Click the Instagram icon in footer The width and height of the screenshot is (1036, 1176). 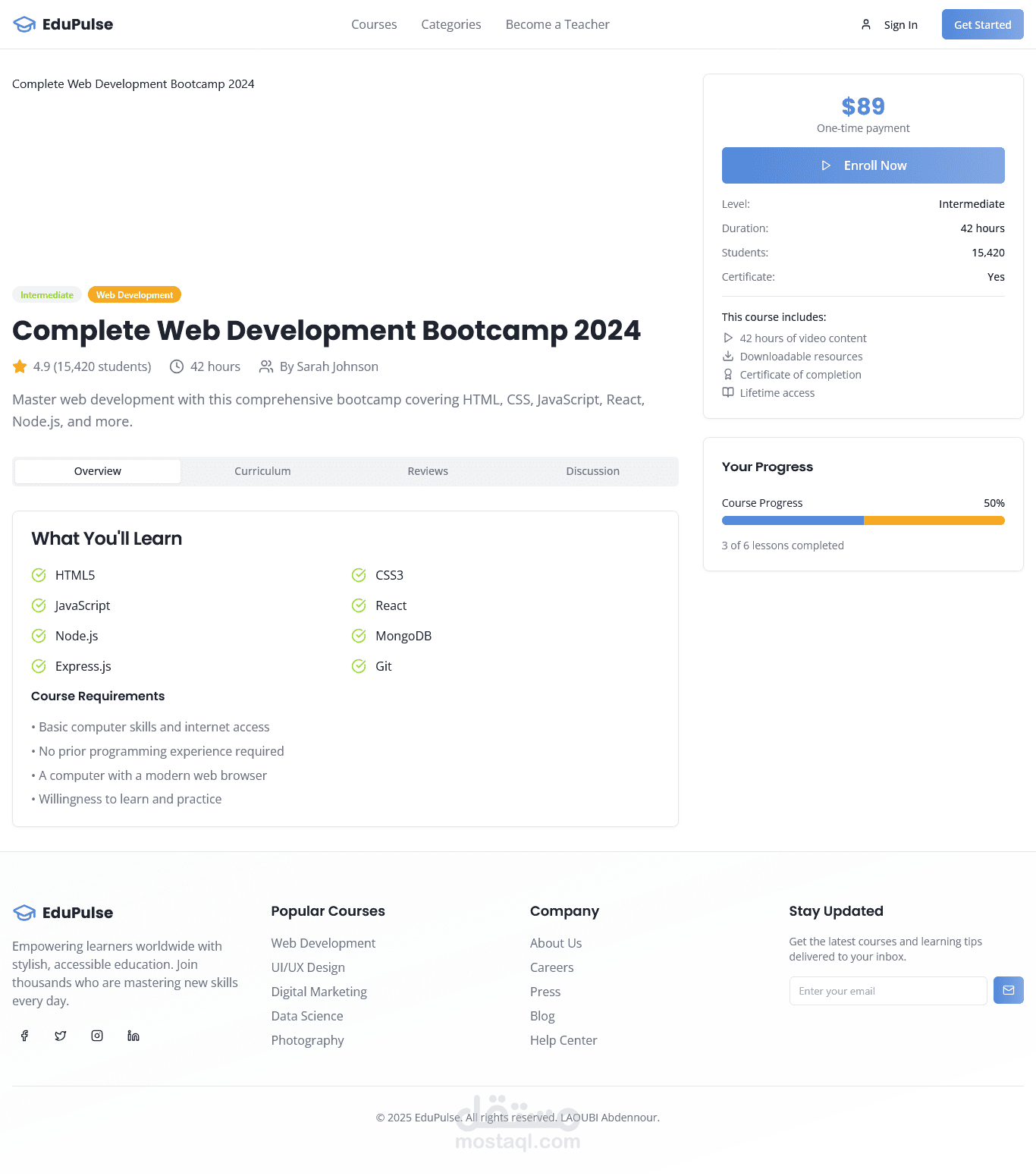point(97,1036)
